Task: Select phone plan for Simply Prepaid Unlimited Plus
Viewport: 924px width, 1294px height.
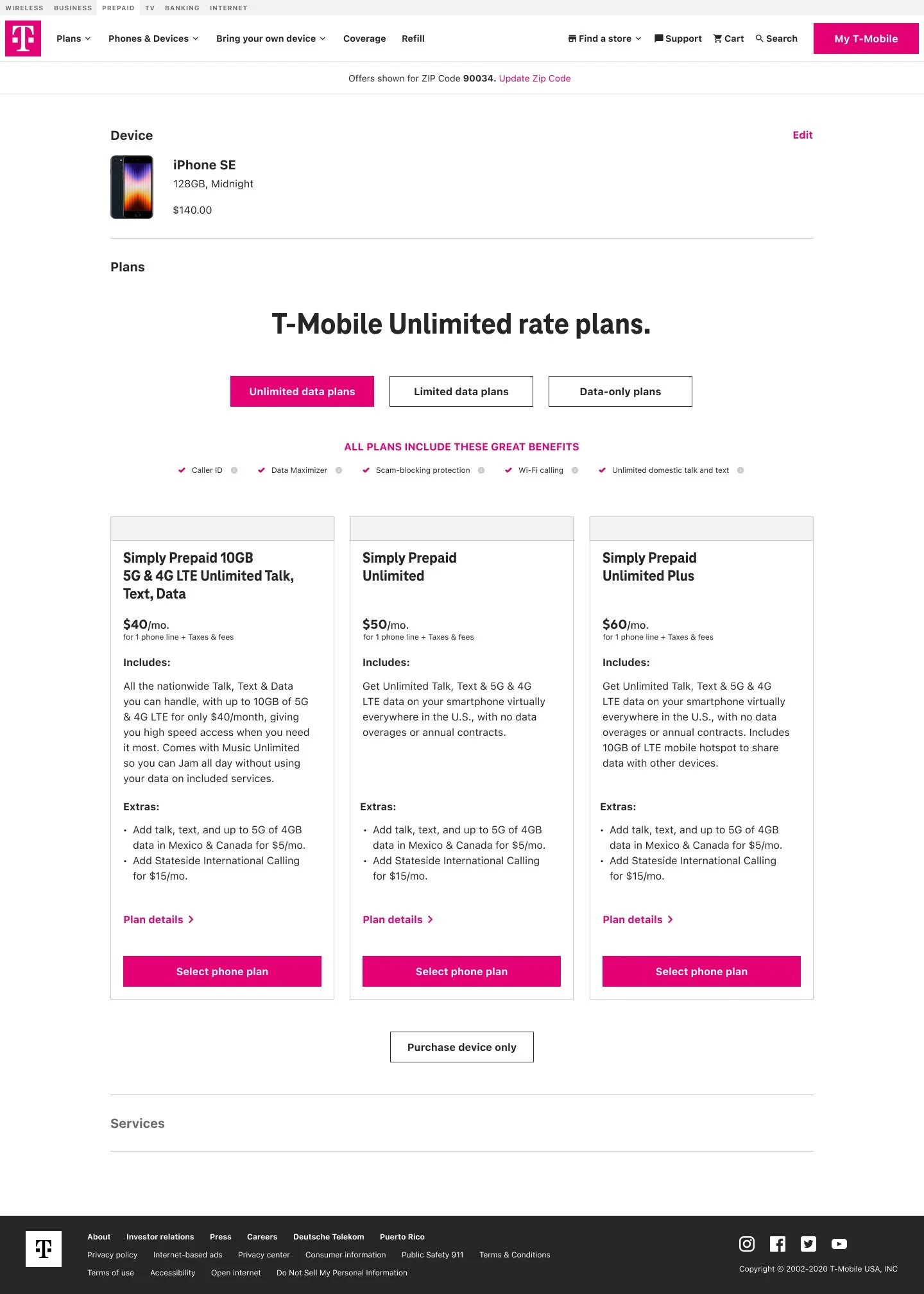Action: tap(701, 971)
